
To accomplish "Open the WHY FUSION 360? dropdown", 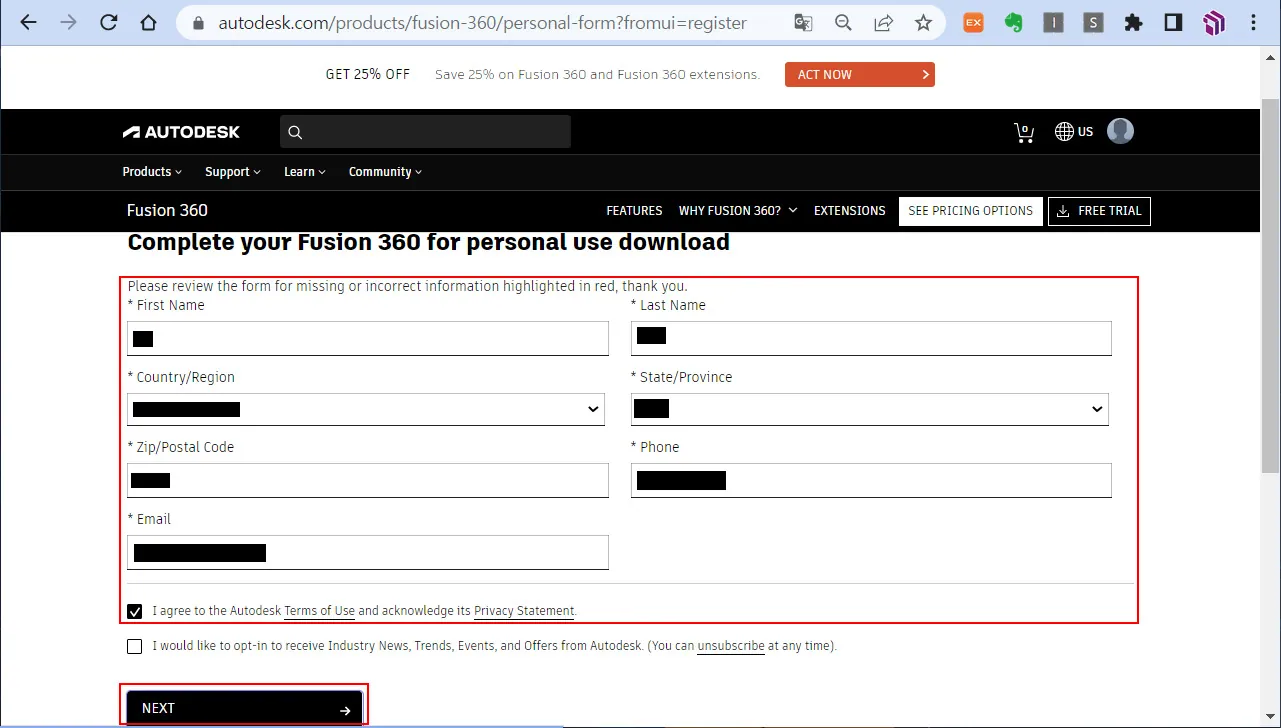I will (738, 211).
